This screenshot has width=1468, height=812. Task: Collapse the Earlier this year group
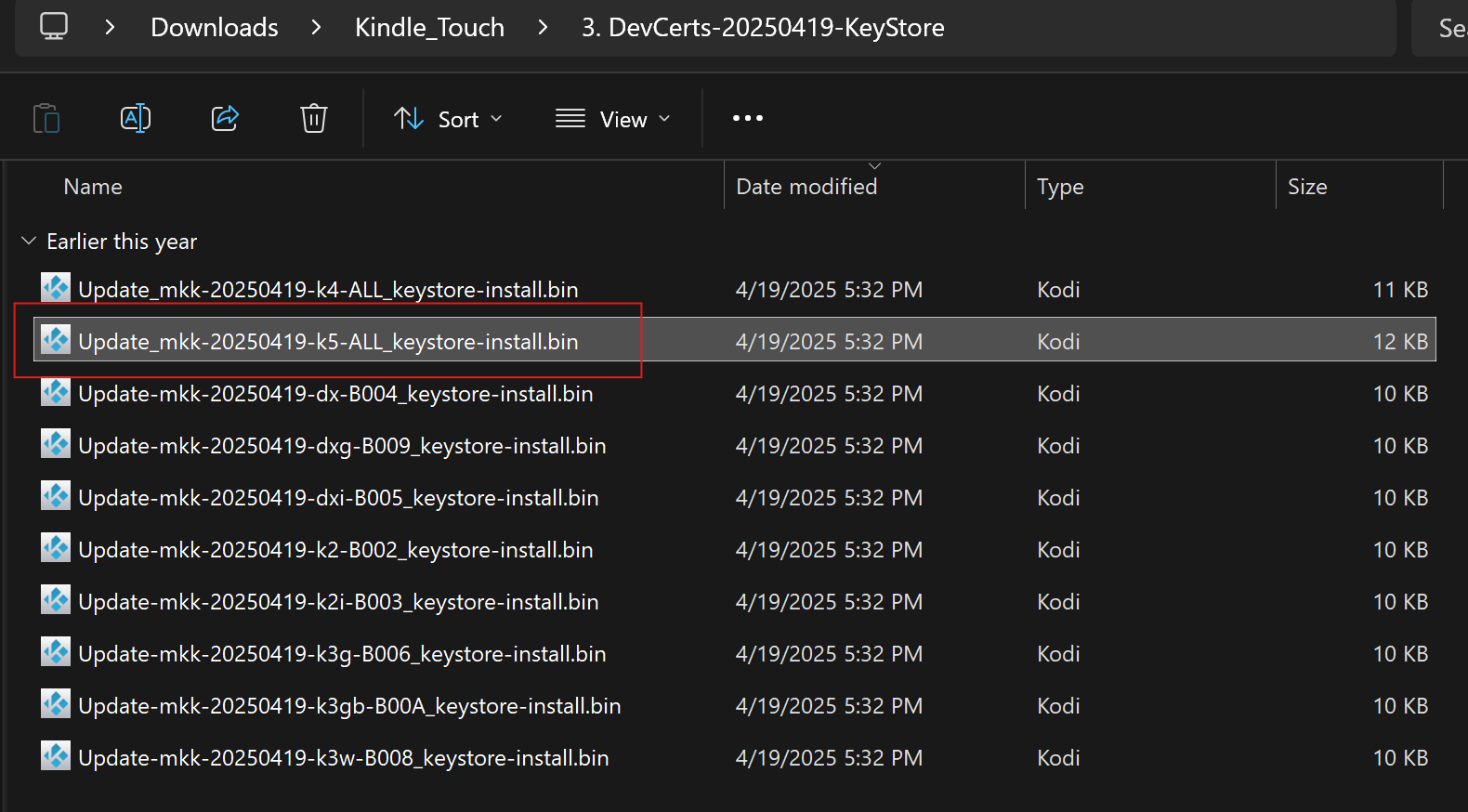[x=29, y=242]
